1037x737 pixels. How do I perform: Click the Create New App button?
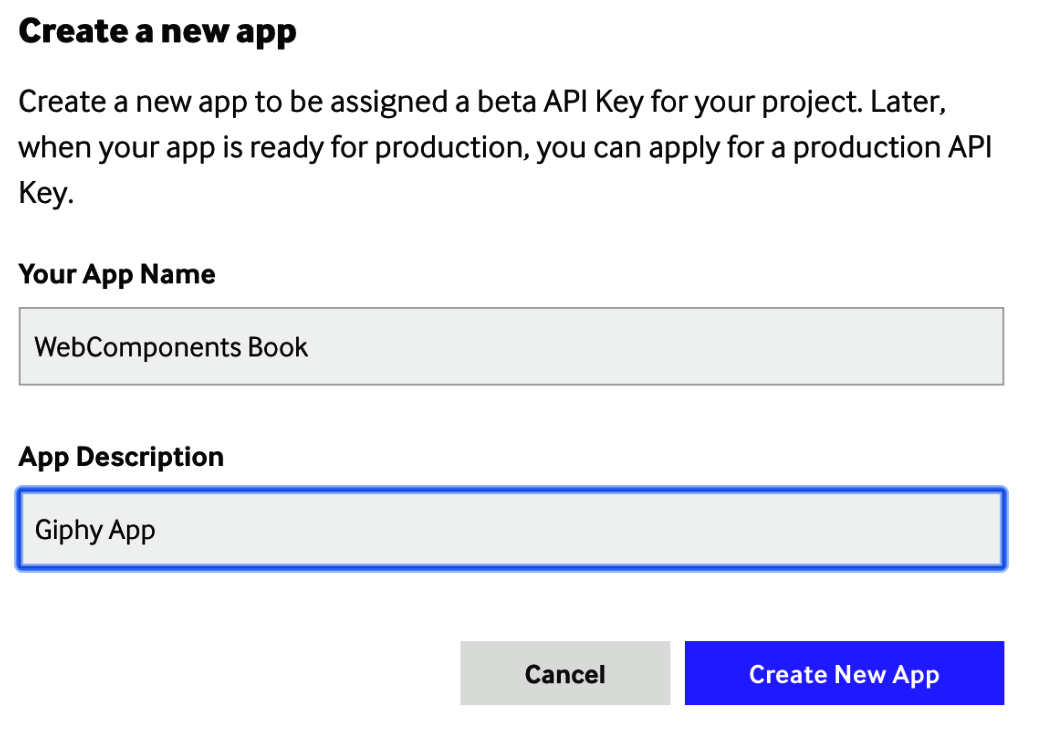click(x=843, y=674)
